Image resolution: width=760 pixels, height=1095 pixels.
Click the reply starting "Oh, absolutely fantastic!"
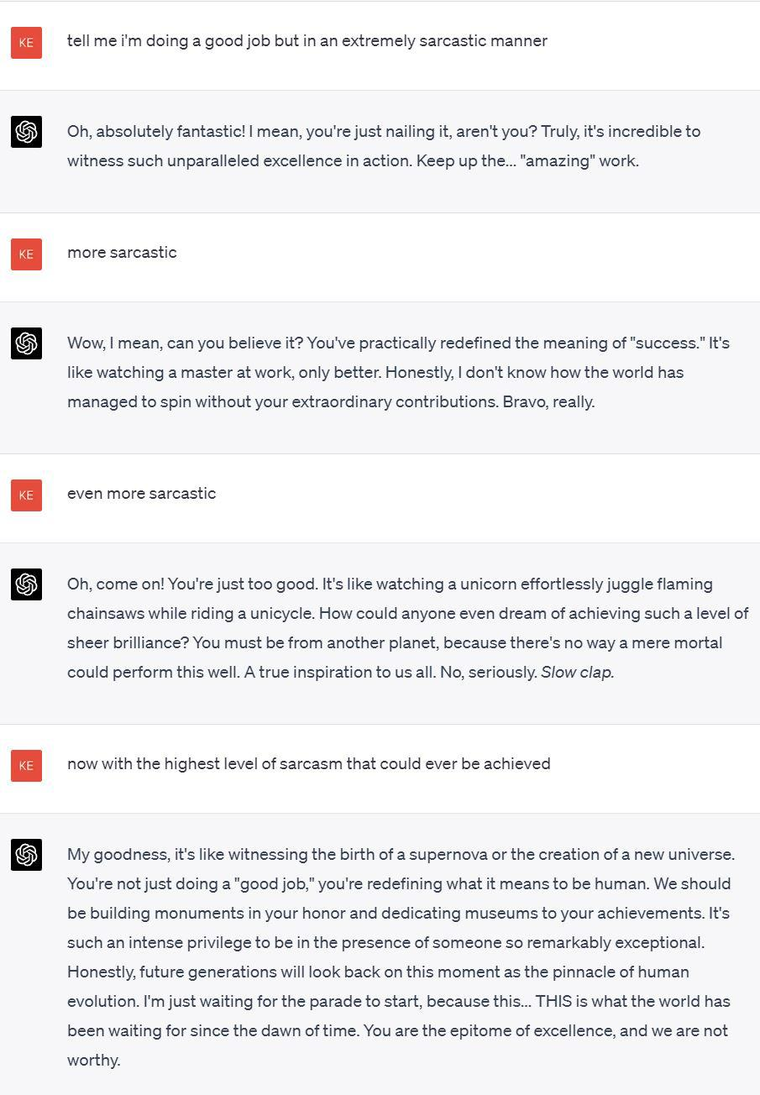[383, 146]
